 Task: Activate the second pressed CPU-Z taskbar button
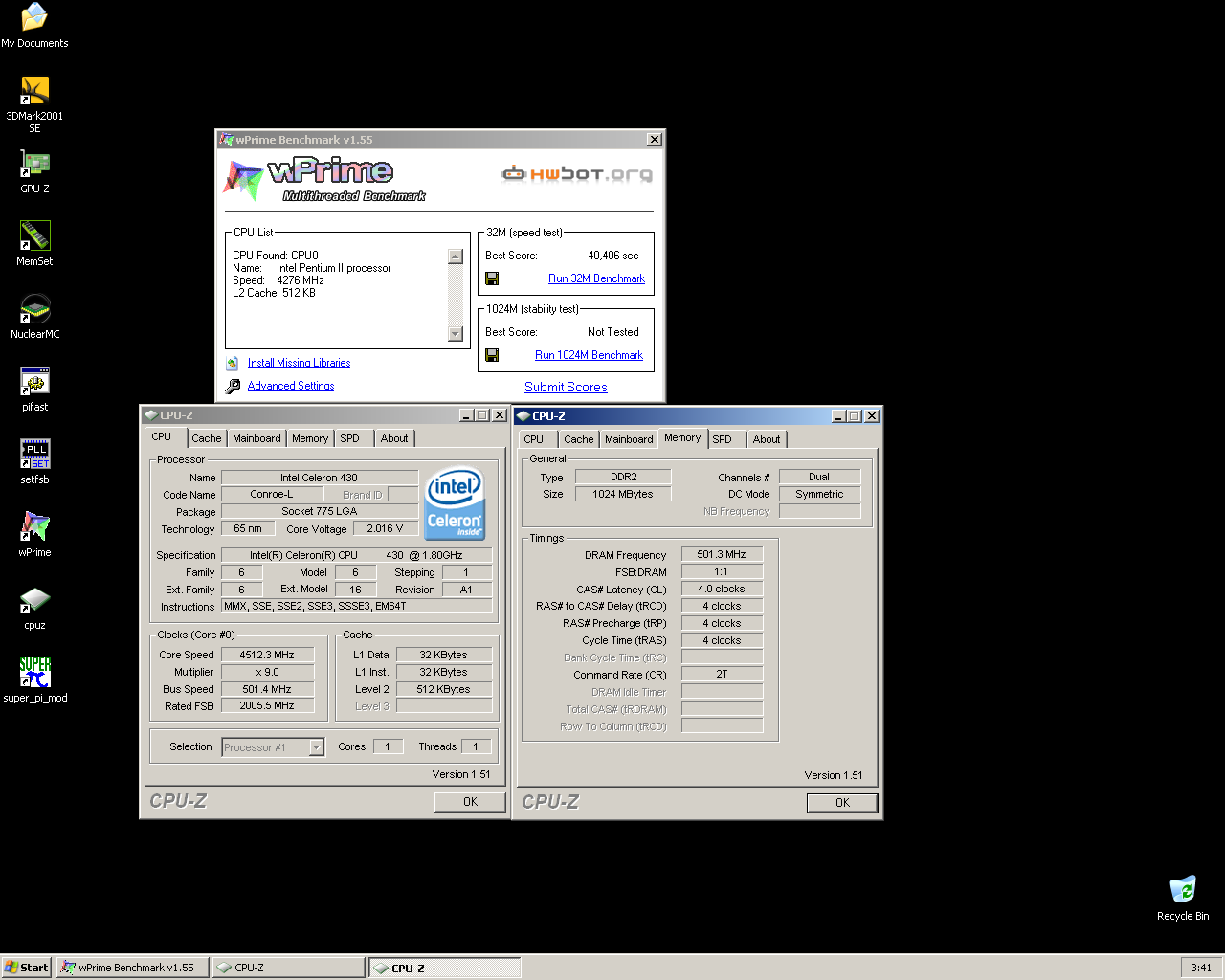[x=444, y=968]
